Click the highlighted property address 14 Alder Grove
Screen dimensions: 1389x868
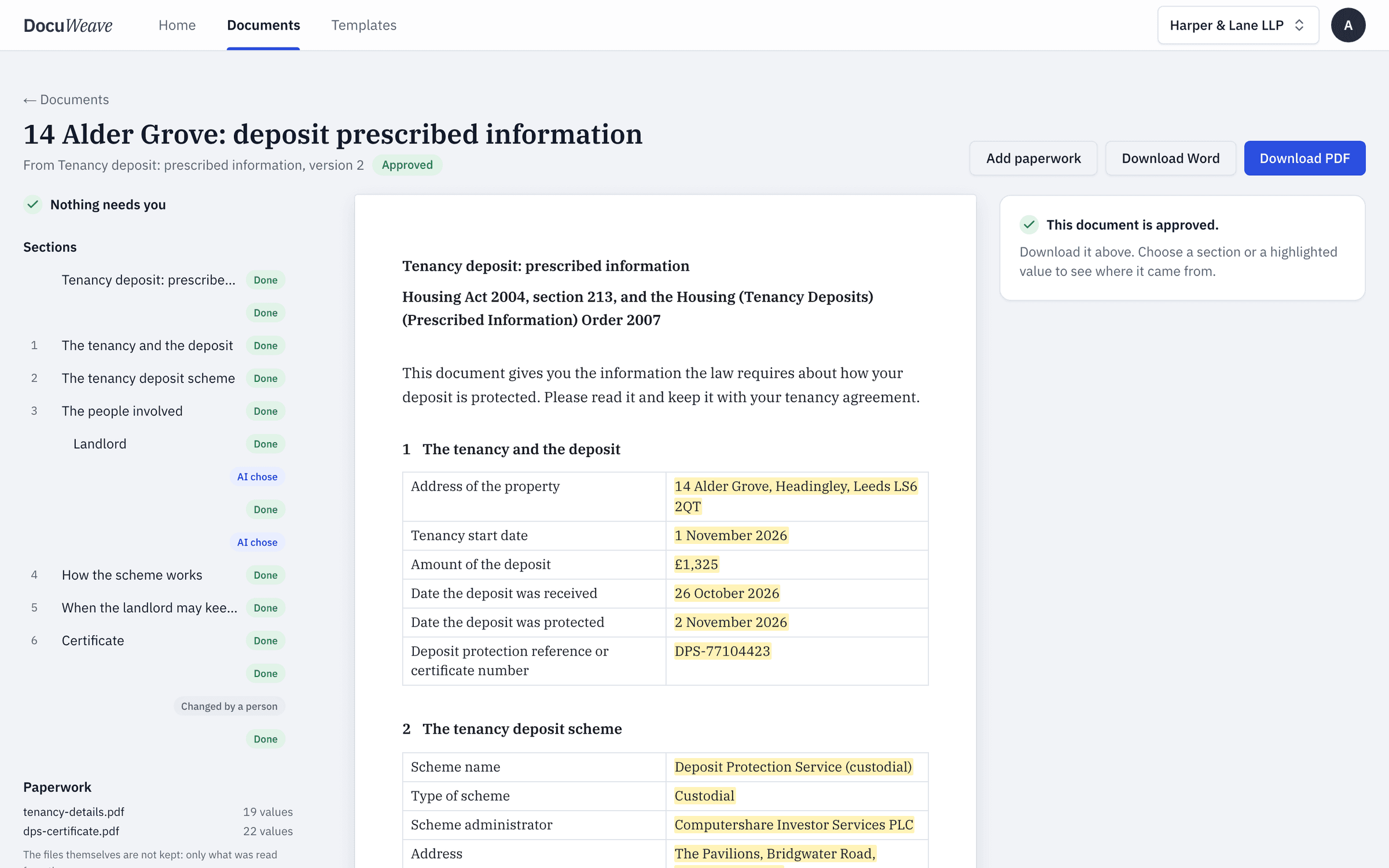click(796, 496)
